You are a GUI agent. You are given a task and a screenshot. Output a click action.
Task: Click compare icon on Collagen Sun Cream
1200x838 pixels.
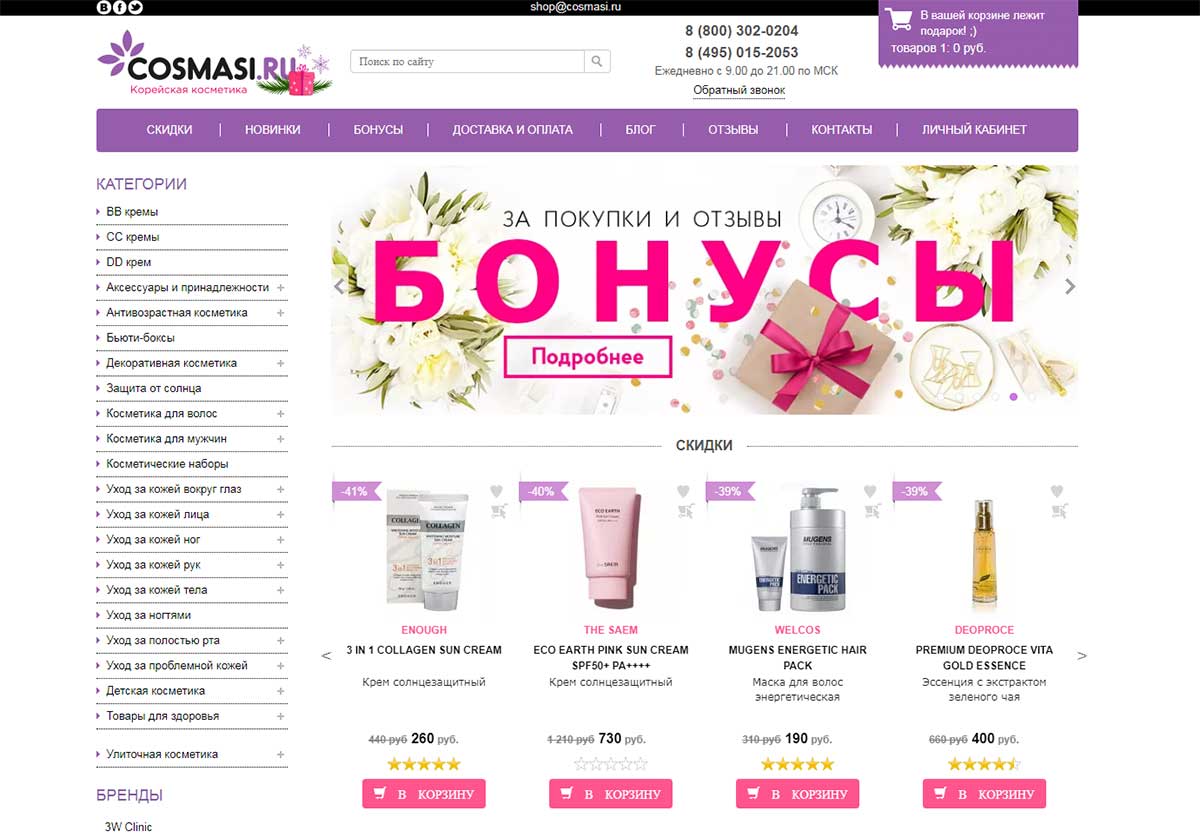click(x=497, y=511)
